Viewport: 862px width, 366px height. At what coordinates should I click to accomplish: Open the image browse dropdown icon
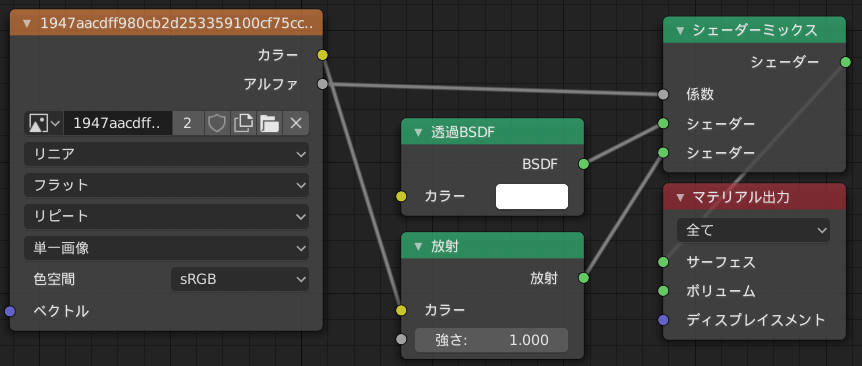click(43, 124)
